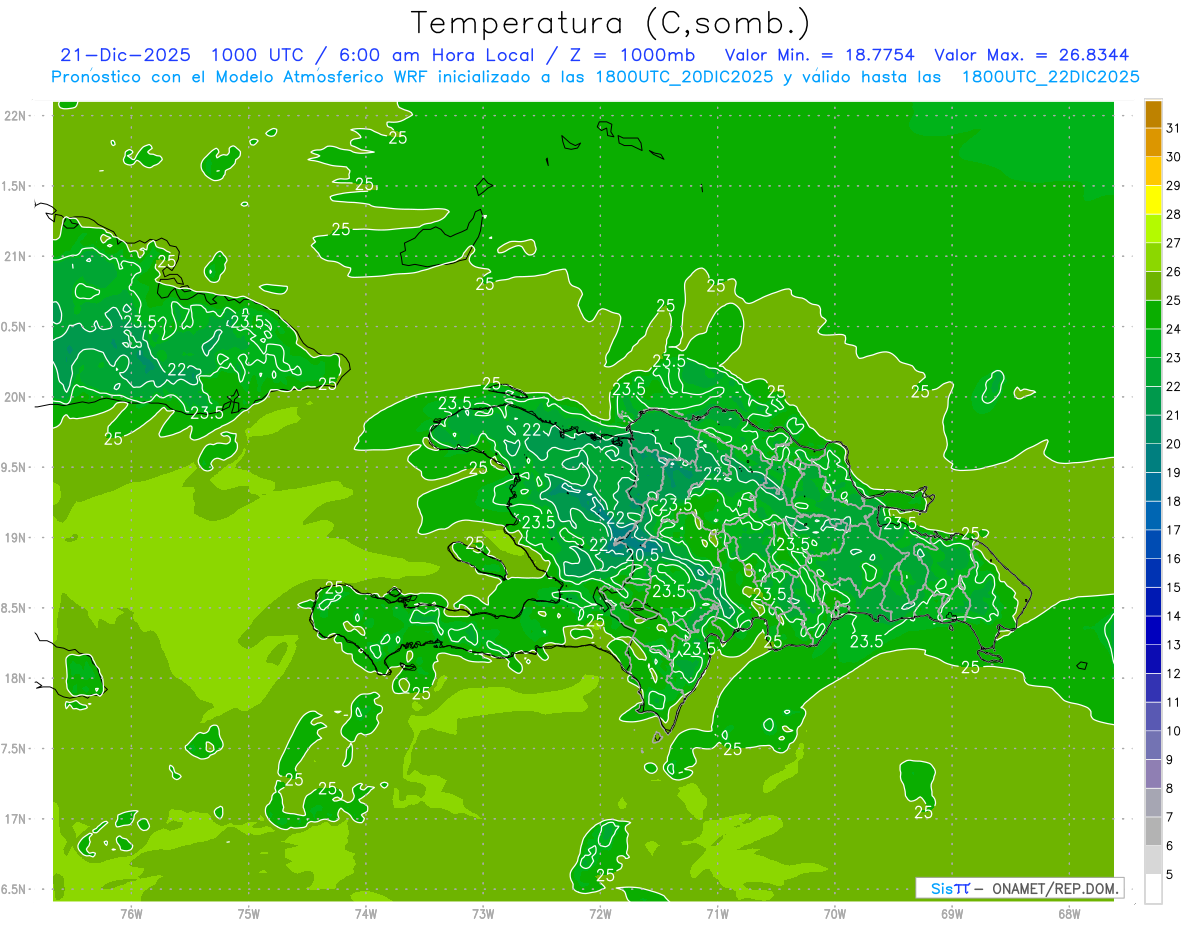Select "Valor Max. = 26.8344" text
This screenshot has width=1200, height=927.
(1032, 55)
